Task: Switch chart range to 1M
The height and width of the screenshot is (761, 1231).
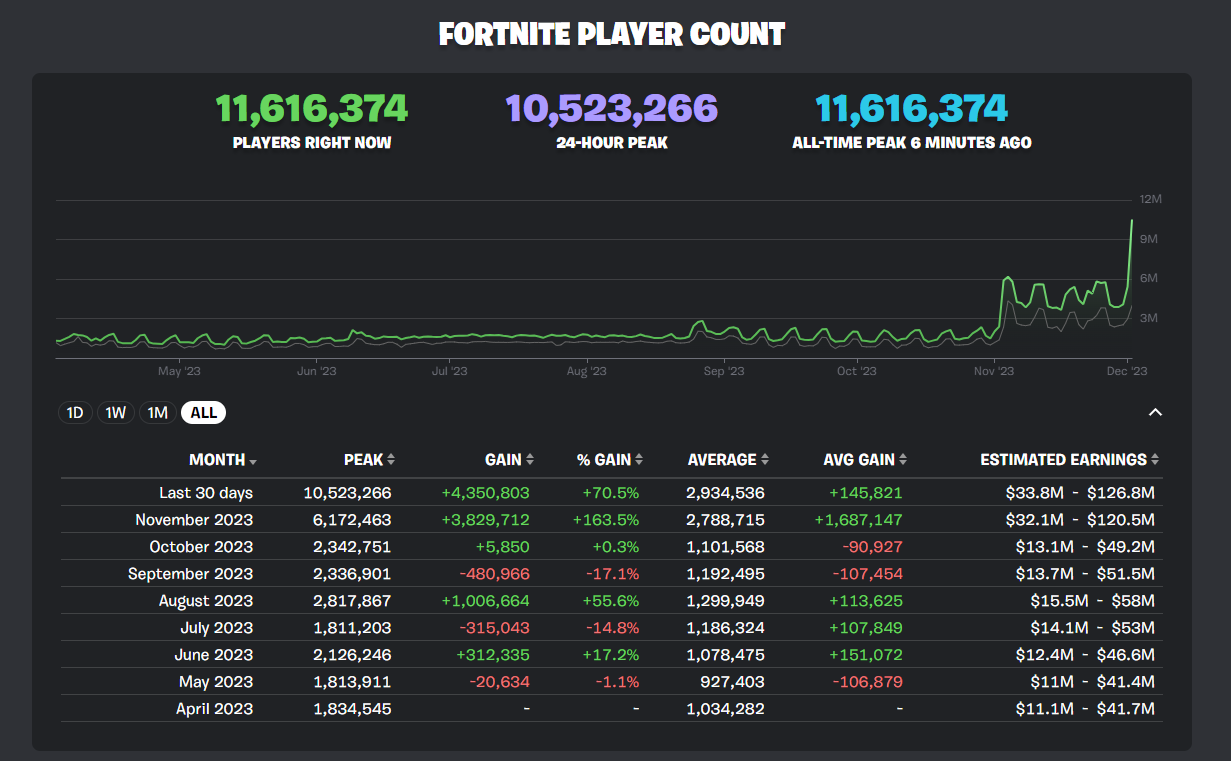Action: pos(157,412)
